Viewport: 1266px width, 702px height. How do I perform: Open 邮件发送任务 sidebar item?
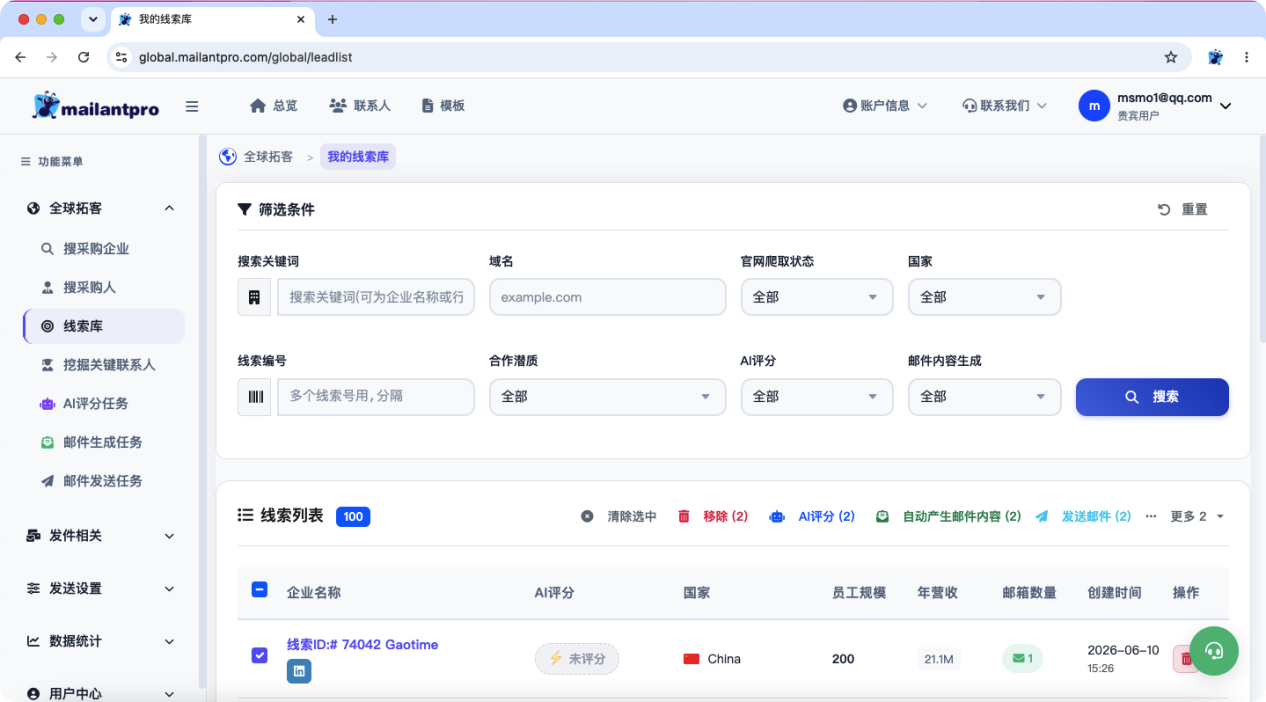coord(103,481)
